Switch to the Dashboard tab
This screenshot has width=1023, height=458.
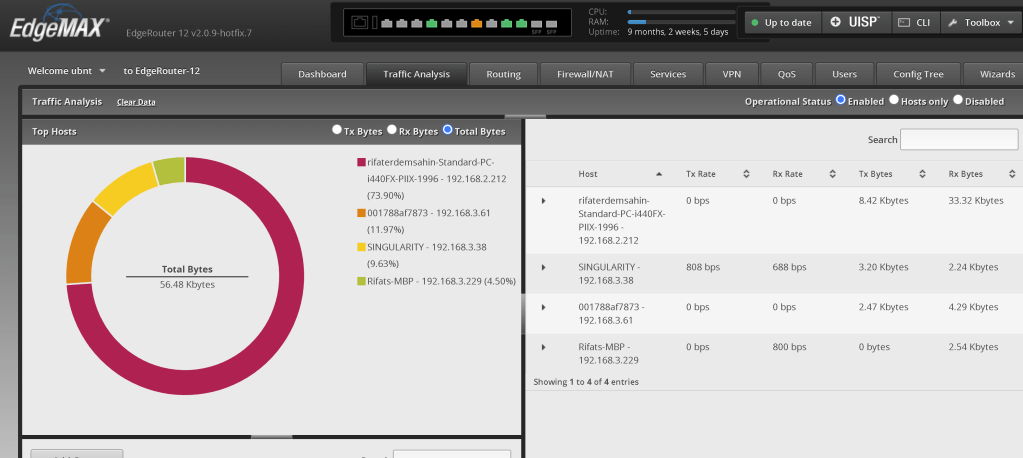point(322,74)
